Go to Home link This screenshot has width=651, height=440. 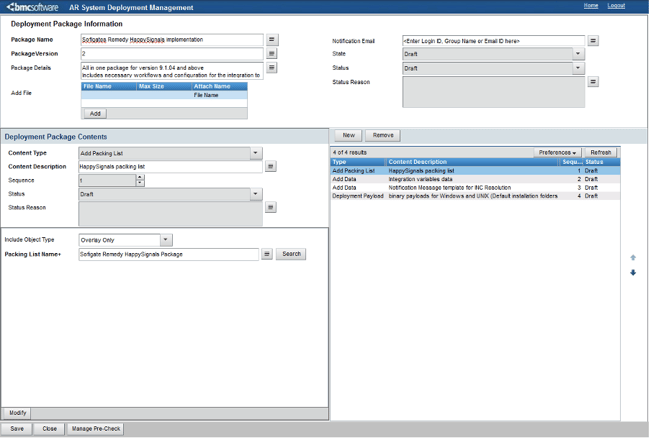pyautogui.click(x=591, y=6)
